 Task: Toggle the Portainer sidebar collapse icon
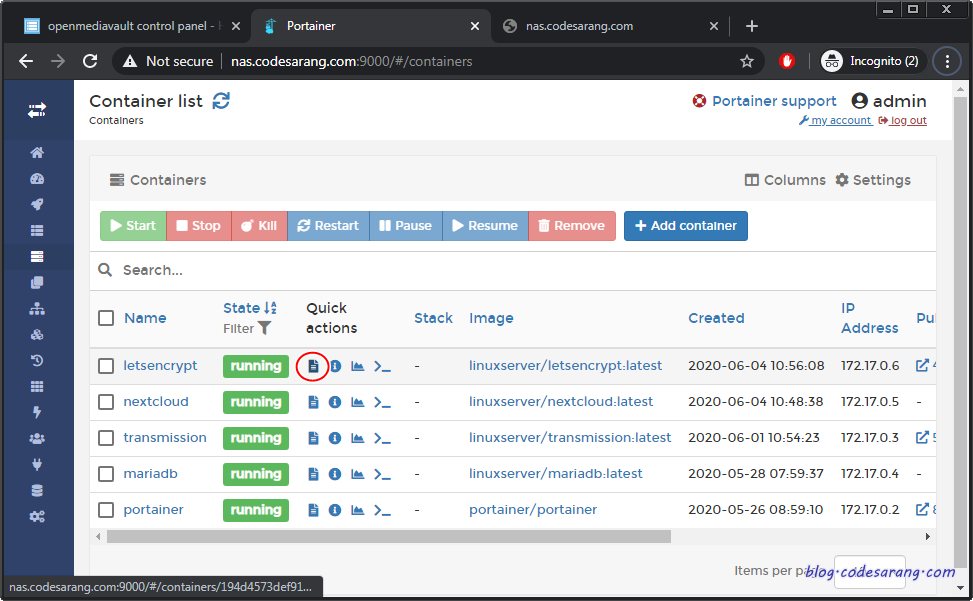(x=37, y=110)
